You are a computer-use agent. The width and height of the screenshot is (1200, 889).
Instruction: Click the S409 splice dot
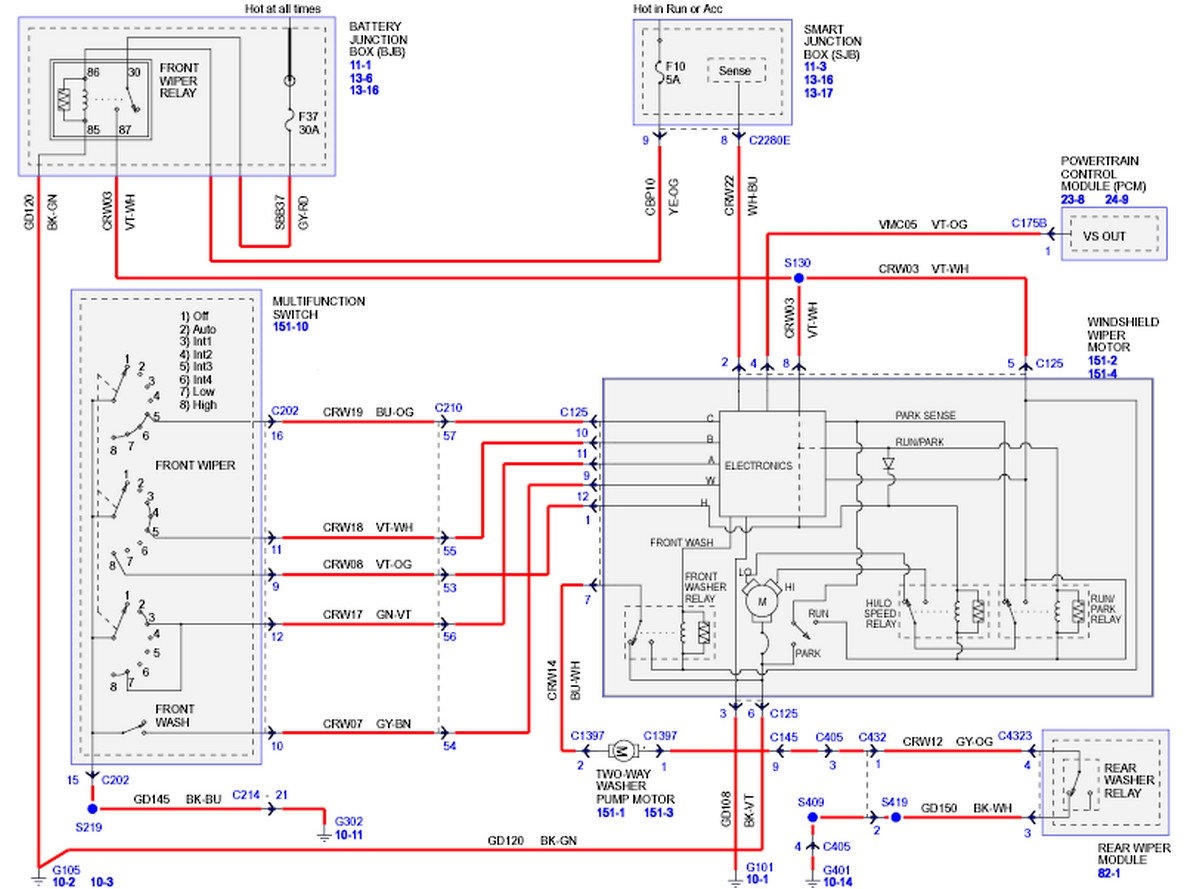813,817
